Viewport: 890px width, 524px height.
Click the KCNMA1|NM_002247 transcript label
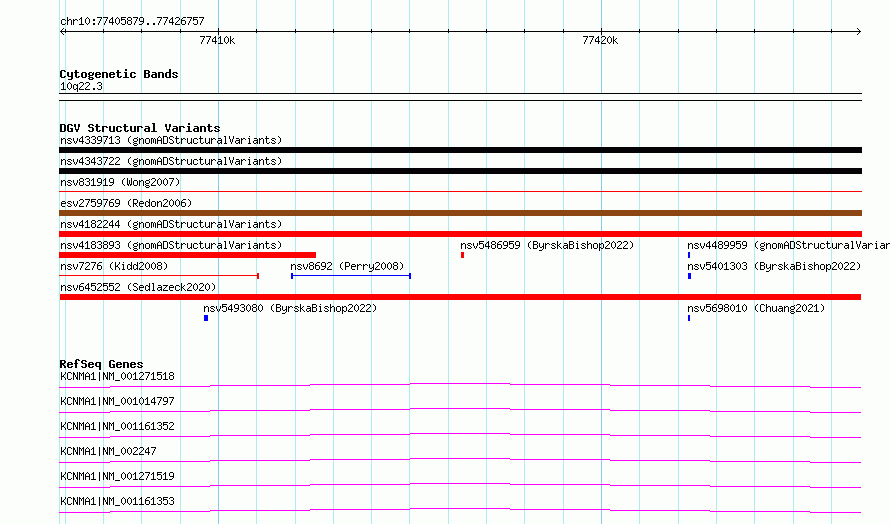point(108,451)
